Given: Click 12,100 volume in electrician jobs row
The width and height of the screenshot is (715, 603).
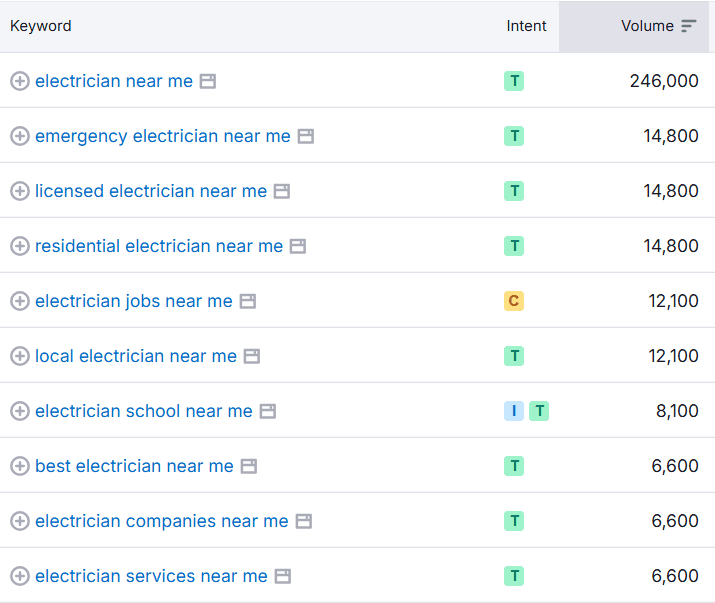Looking at the screenshot, I should pyautogui.click(x=674, y=301).
